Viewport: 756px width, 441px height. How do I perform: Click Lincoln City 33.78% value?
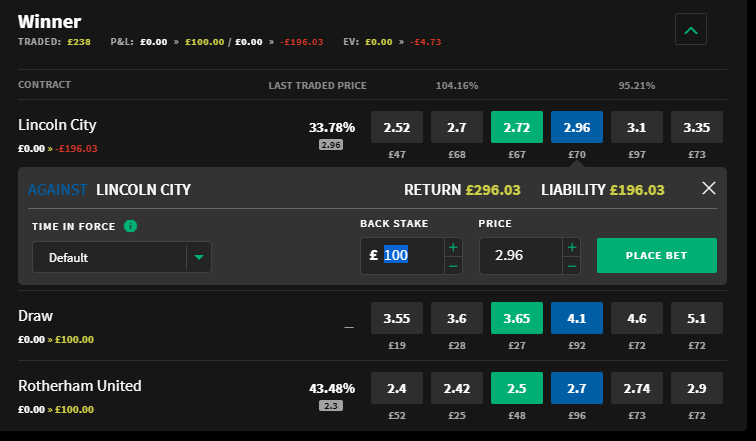coord(332,128)
